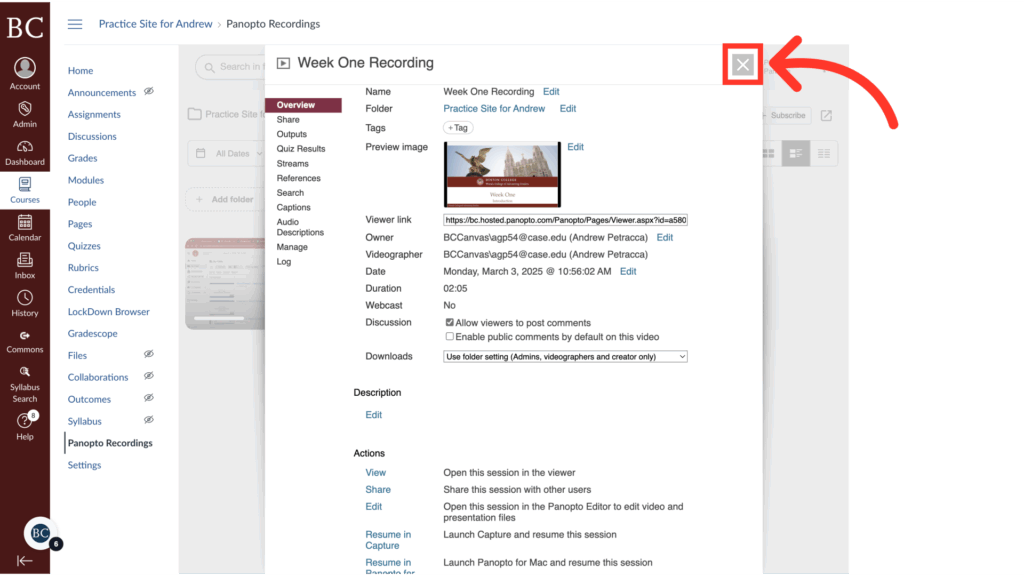Expand the global navigation hamburger menu
Viewport: 1024px width, 576px height.
pos(75,24)
